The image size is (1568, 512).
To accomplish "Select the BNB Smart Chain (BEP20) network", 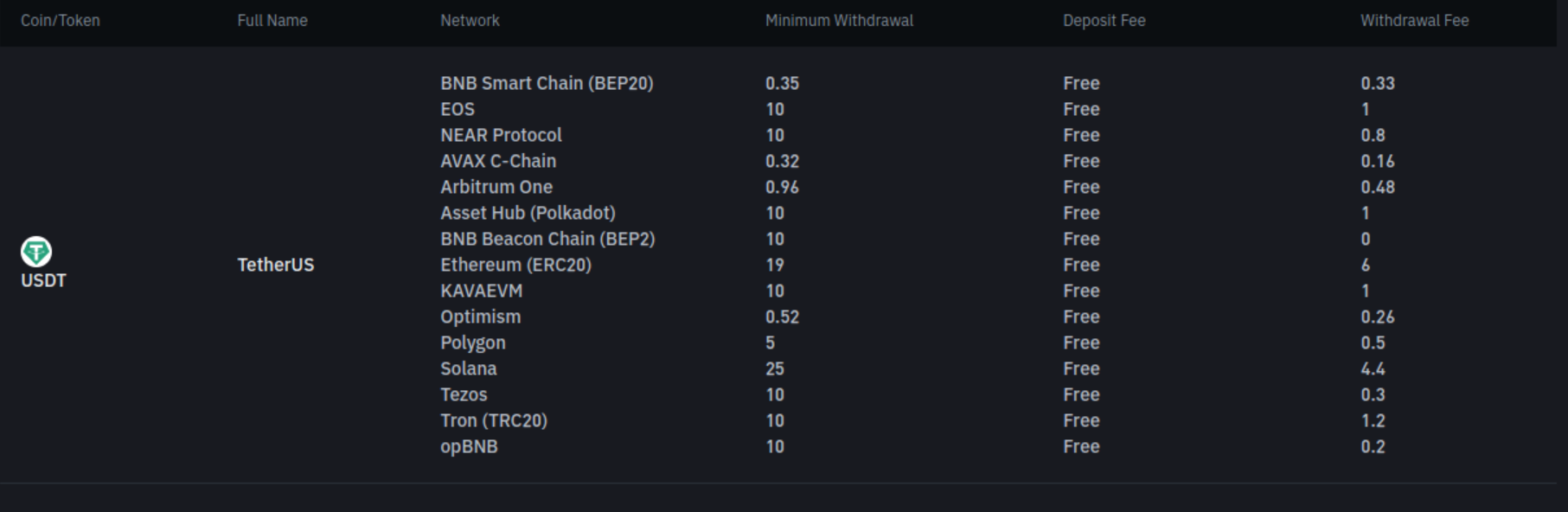I will (547, 83).
